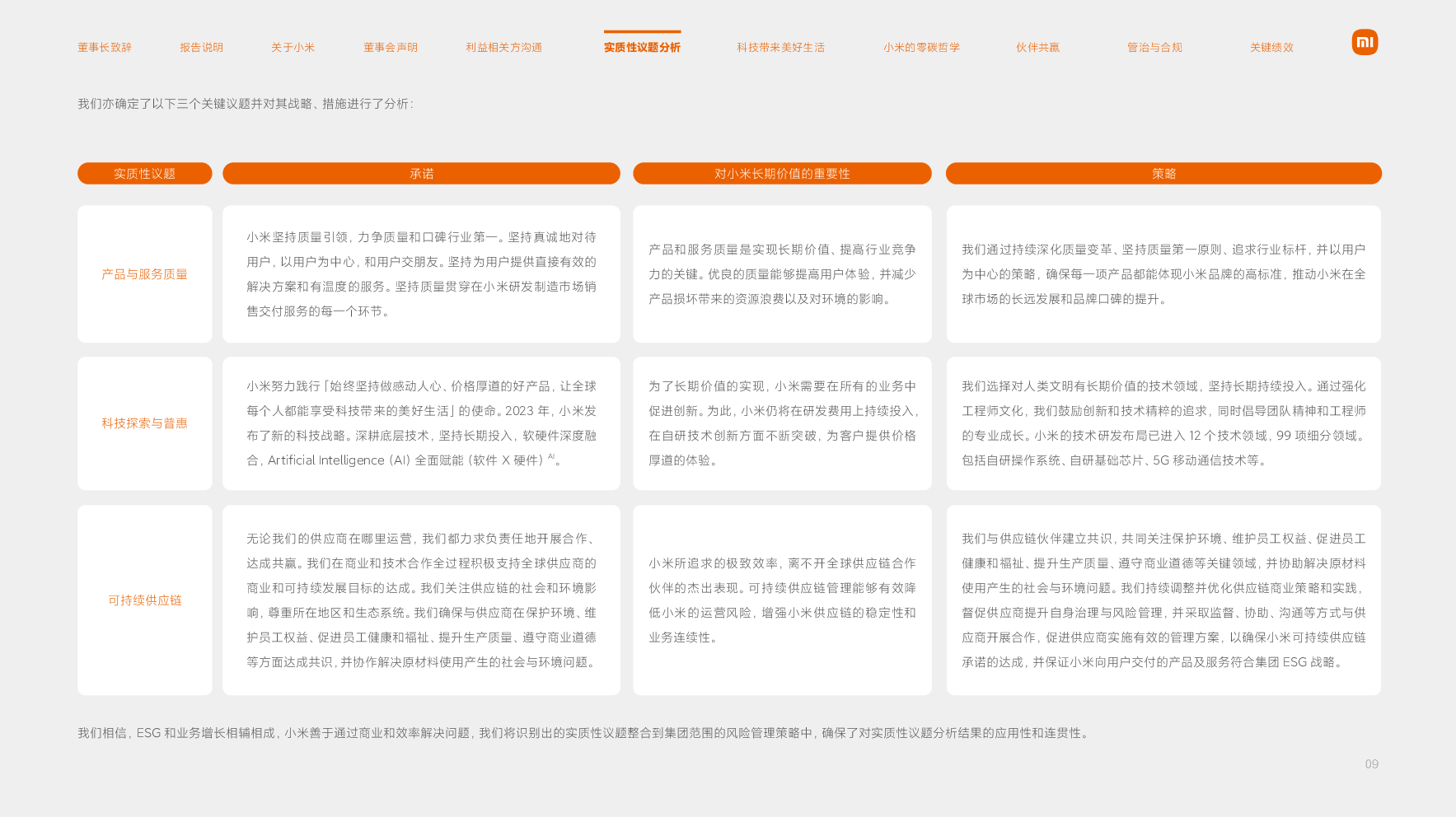Select the 产品与服务质量 topic cell

tap(145, 274)
